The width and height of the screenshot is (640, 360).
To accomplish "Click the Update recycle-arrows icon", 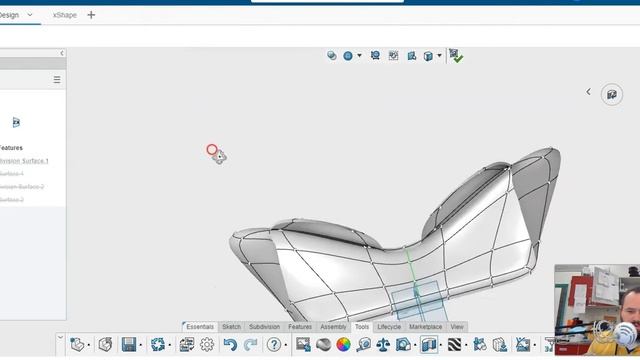I will click(x=158, y=344).
